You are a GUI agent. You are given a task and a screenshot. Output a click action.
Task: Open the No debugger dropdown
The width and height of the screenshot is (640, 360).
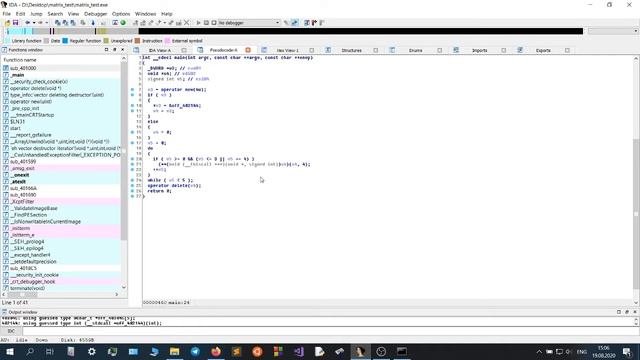click(x=249, y=23)
